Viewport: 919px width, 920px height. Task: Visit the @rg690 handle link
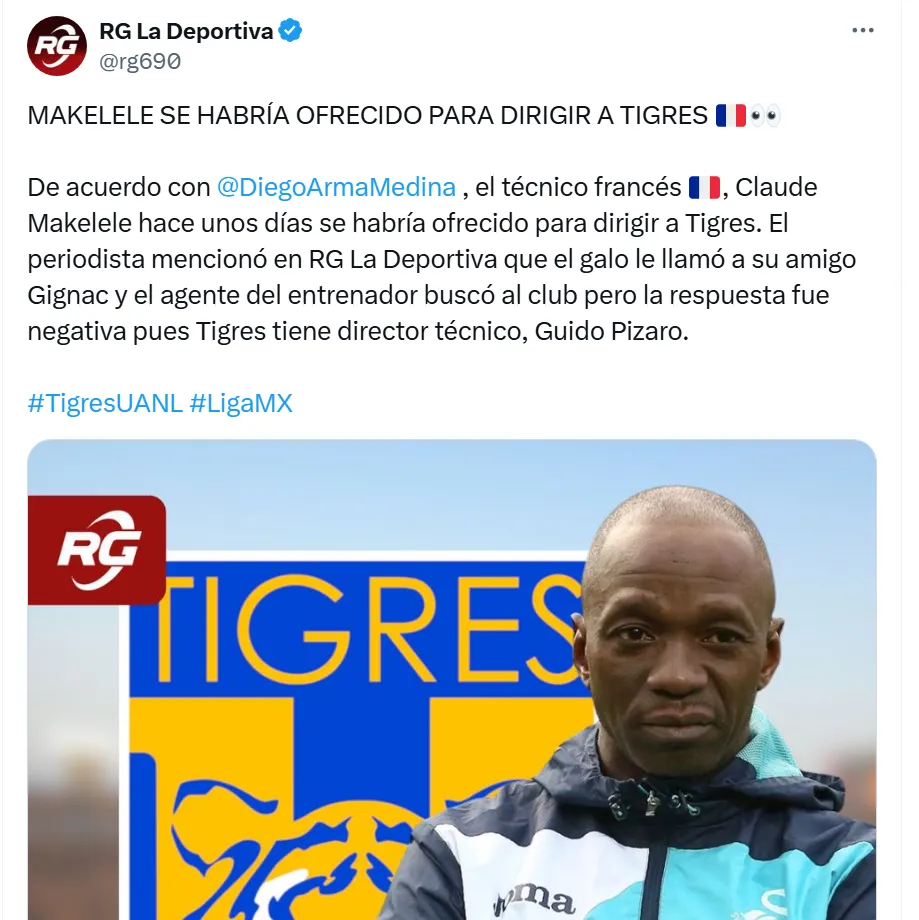pyautogui.click(x=140, y=61)
